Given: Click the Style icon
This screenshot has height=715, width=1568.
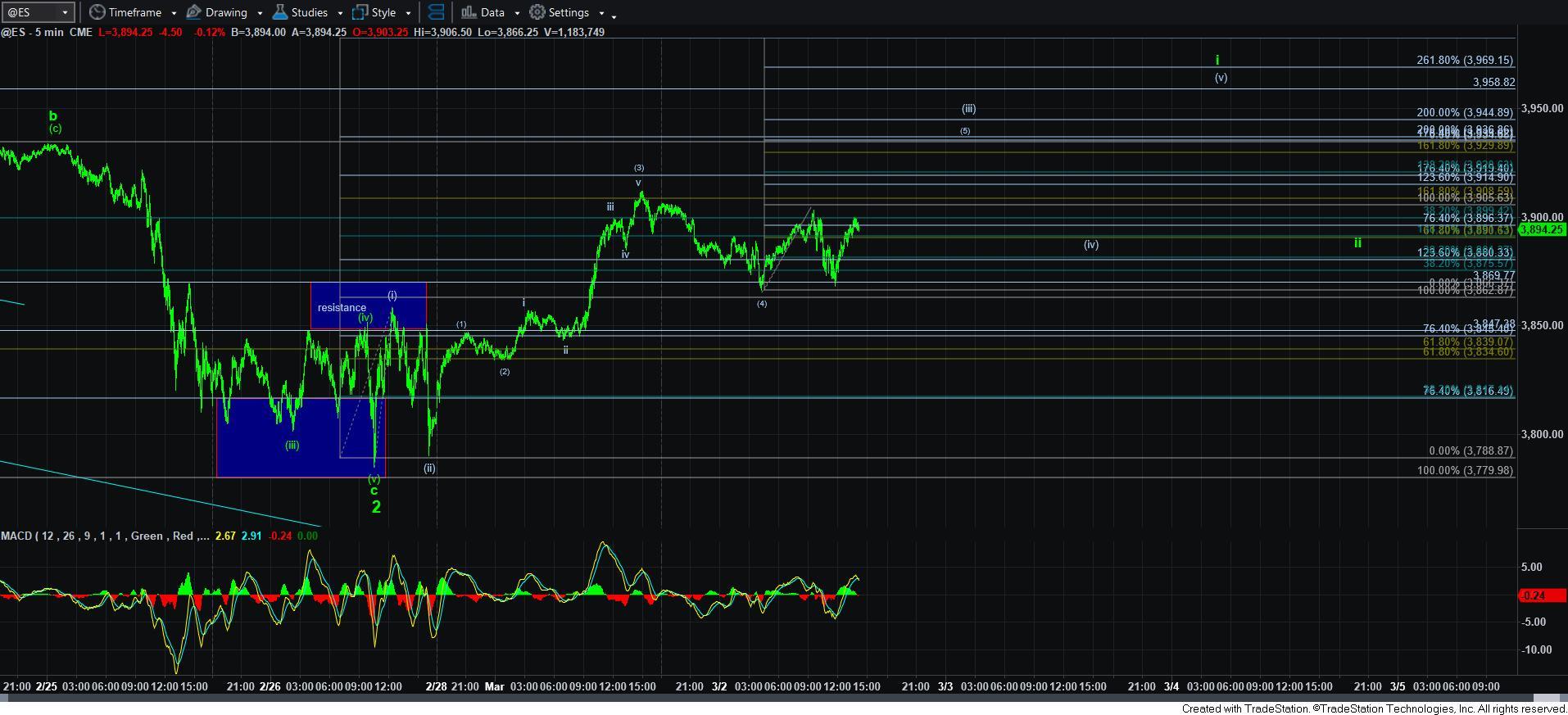Looking at the screenshot, I should click(360, 12).
